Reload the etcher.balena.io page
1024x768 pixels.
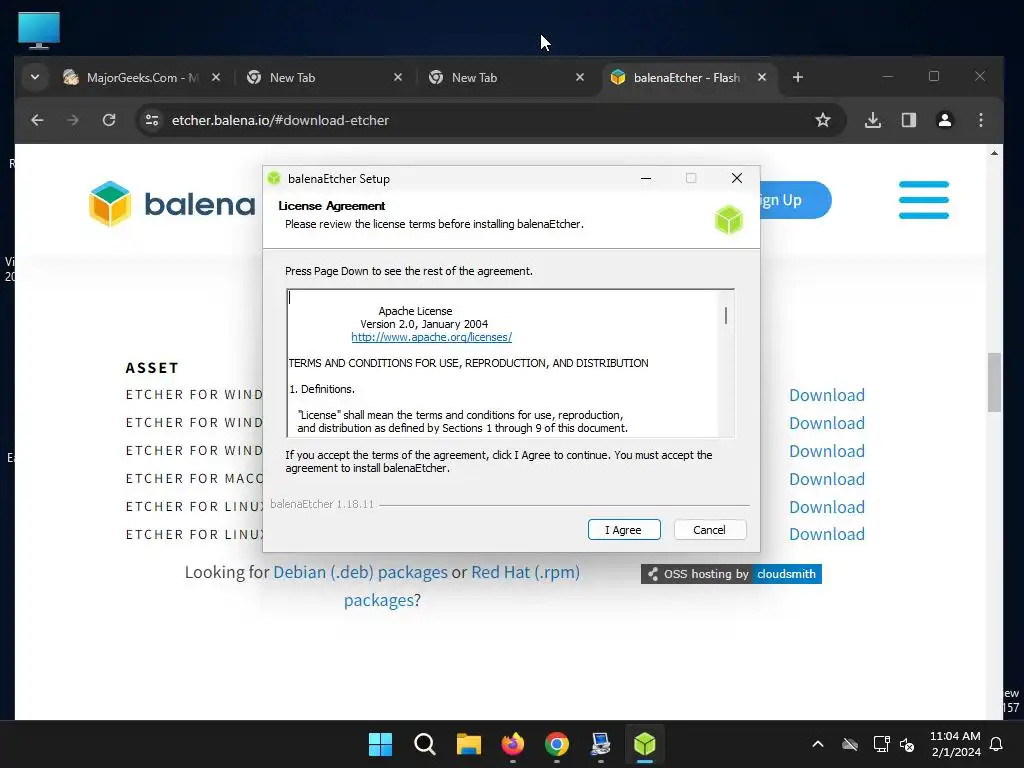(x=109, y=120)
